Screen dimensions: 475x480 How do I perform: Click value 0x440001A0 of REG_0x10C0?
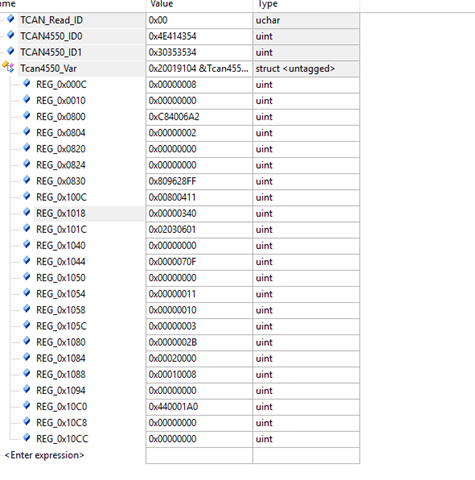(x=173, y=407)
